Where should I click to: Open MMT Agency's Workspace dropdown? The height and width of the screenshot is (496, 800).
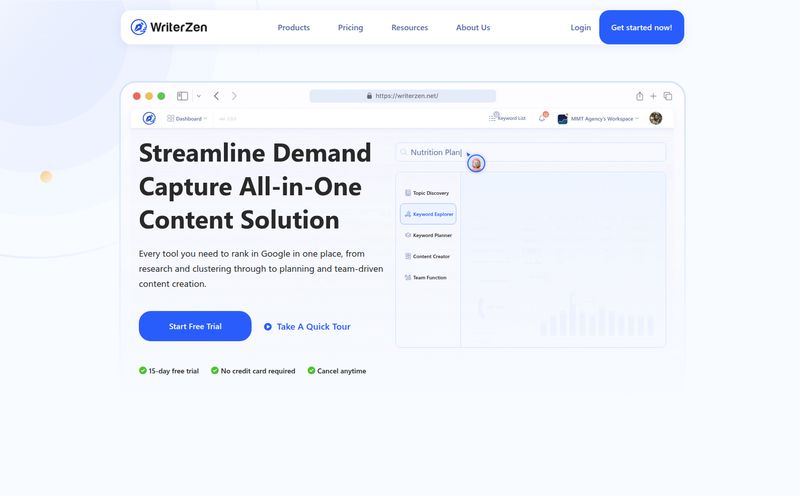pyautogui.click(x=598, y=118)
